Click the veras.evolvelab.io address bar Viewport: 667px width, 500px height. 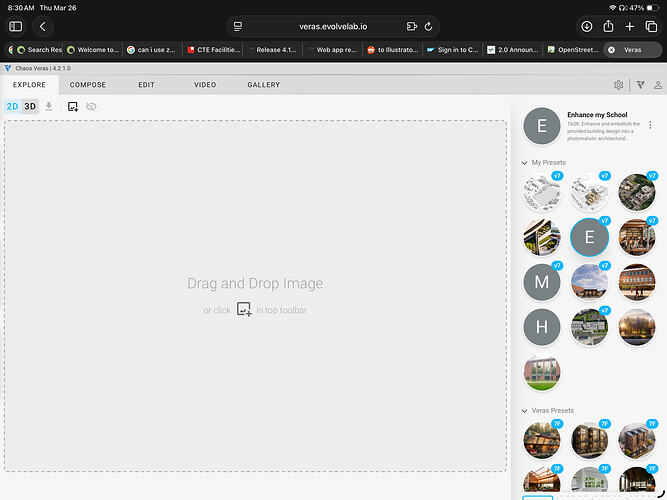pyautogui.click(x=332, y=26)
